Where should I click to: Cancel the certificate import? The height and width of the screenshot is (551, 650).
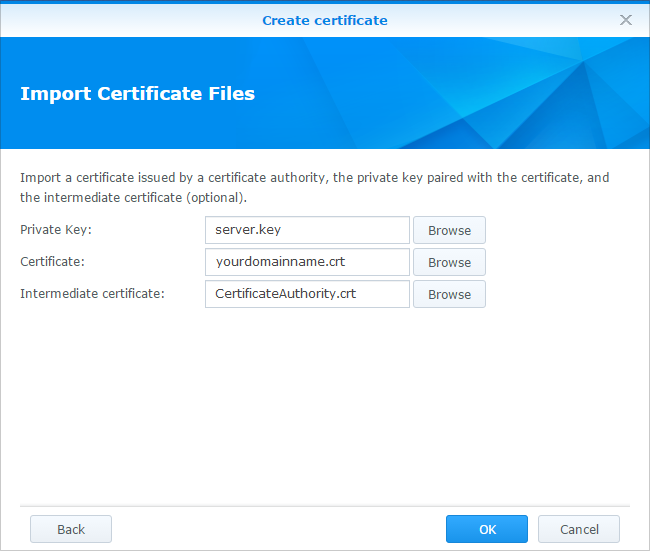(x=579, y=529)
